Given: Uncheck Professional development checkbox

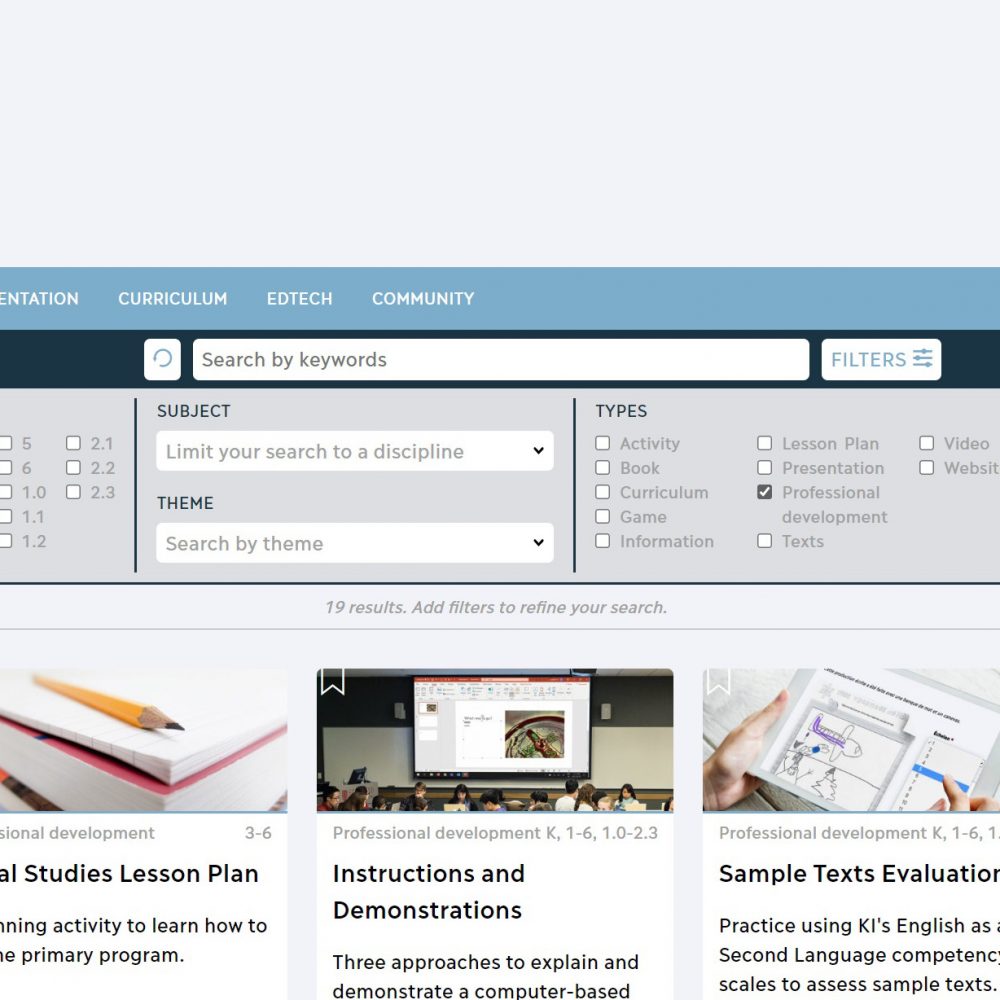Looking at the screenshot, I should tap(764, 492).
